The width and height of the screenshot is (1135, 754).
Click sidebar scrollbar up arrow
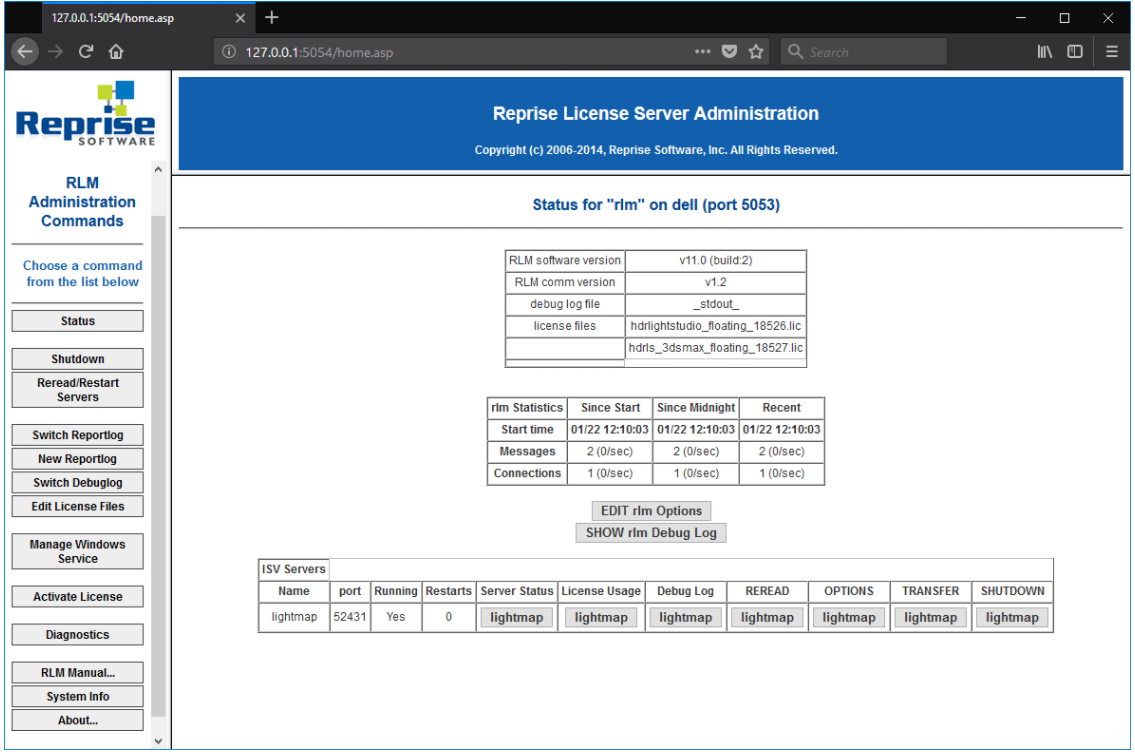pyautogui.click(x=159, y=169)
